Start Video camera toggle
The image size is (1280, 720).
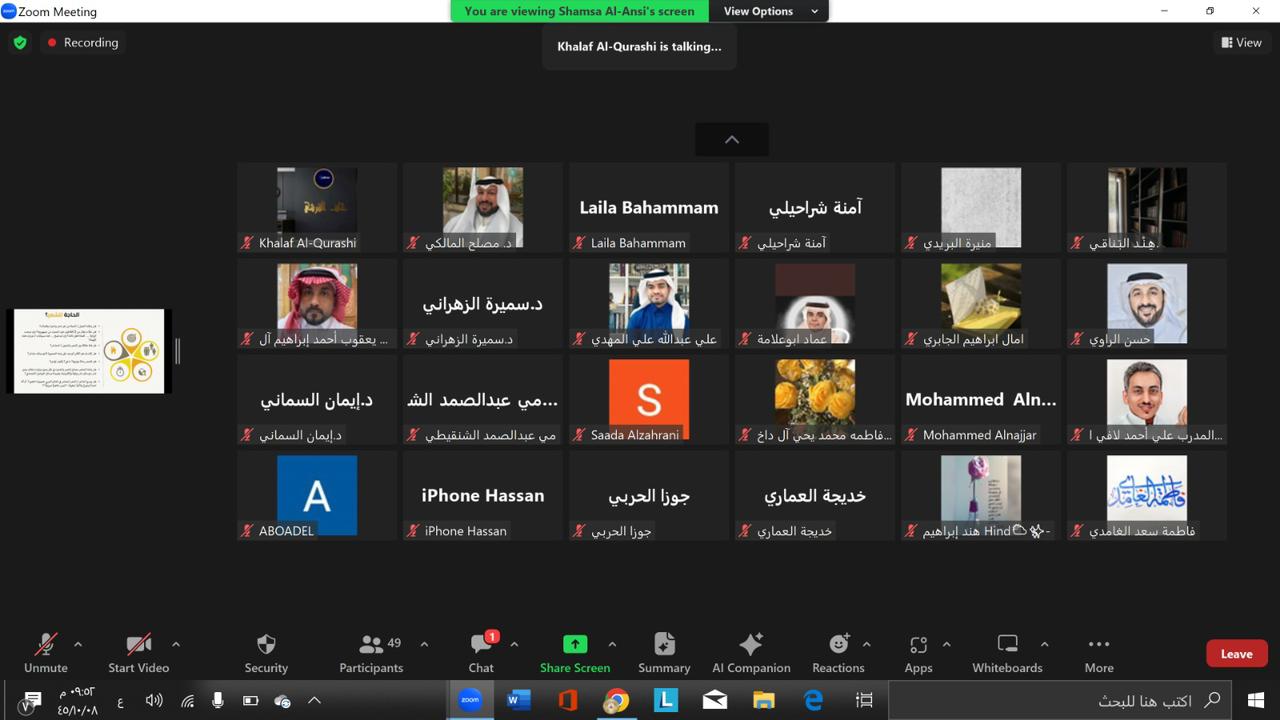(x=138, y=653)
